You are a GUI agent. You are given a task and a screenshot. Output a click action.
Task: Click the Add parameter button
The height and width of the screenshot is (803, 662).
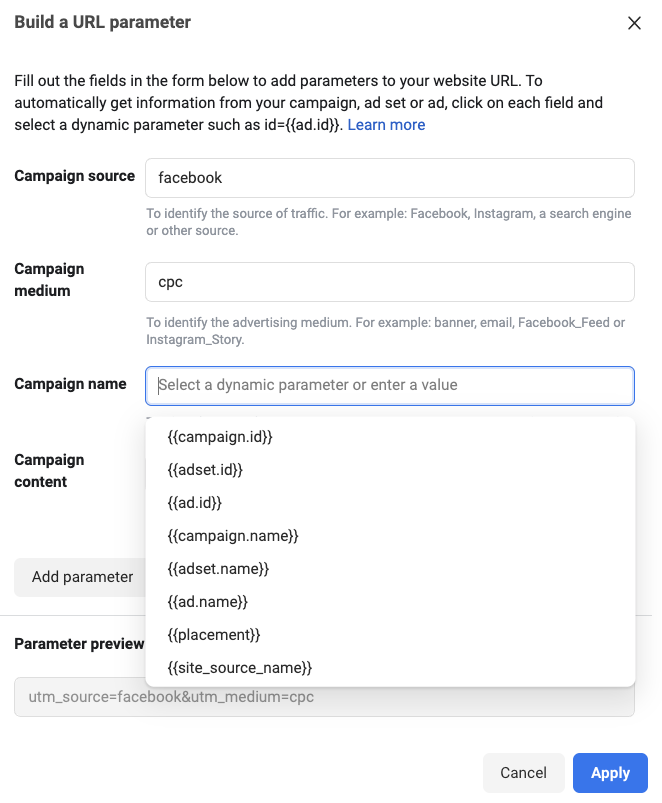pos(82,577)
